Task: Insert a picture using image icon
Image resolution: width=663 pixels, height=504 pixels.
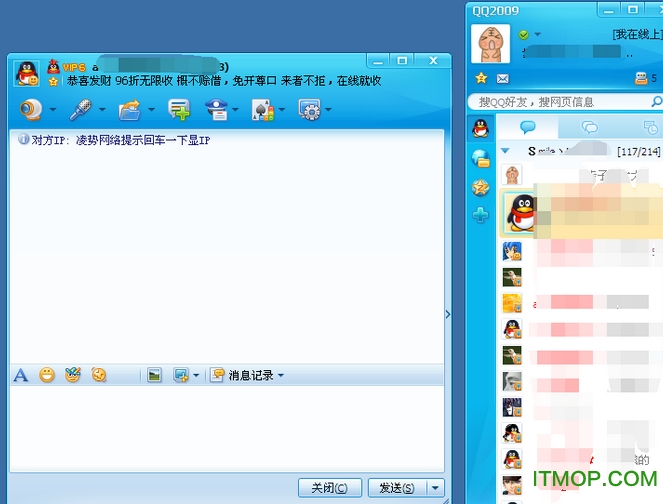Action: point(154,375)
